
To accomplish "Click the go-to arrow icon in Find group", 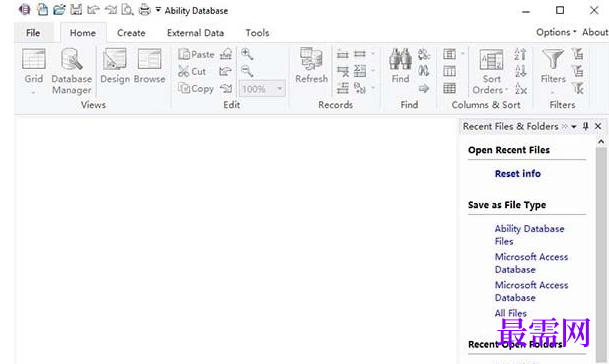I will pyautogui.click(x=424, y=89).
